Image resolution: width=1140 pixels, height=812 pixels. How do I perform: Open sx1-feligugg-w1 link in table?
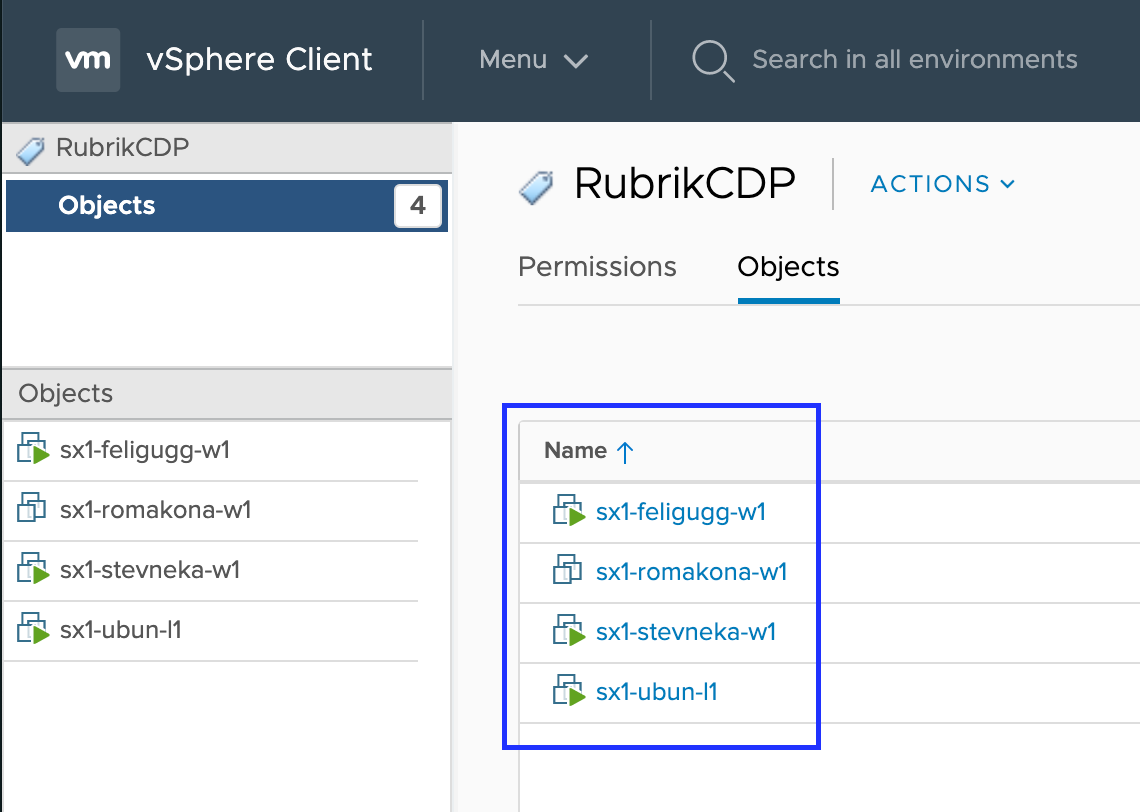(x=681, y=512)
